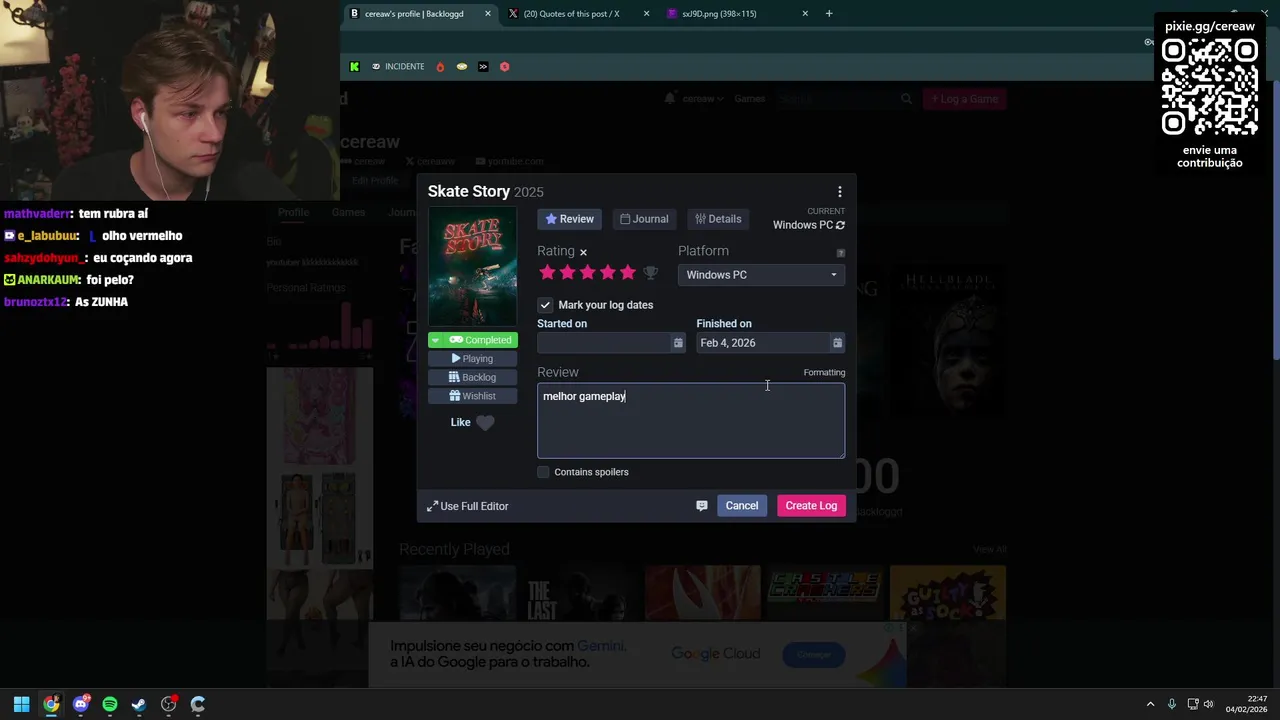Open the red flame bookmark icon
The width and height of the screenshot is (1280, 720).
[x=440, y=67]
